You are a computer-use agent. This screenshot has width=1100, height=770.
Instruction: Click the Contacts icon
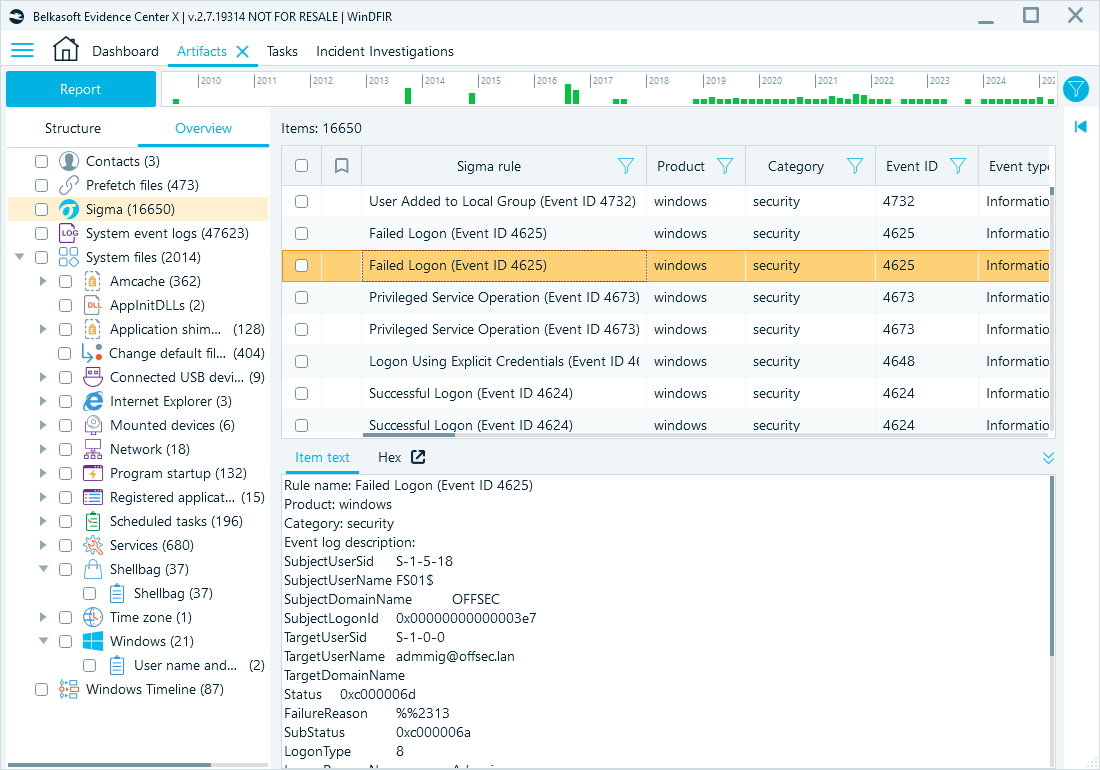(69, 161)
